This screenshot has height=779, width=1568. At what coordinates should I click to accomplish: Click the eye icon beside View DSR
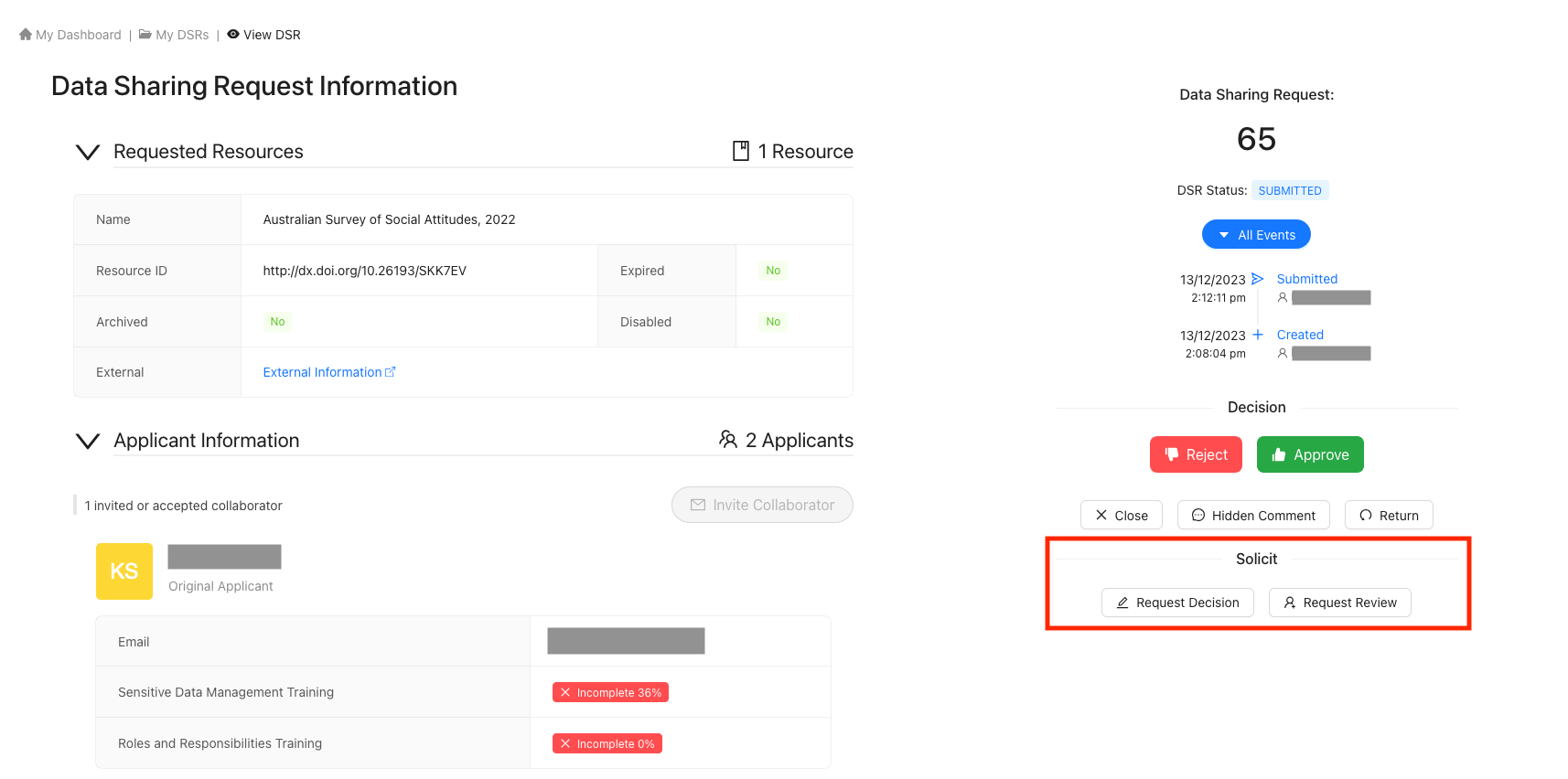click(233, 34)
